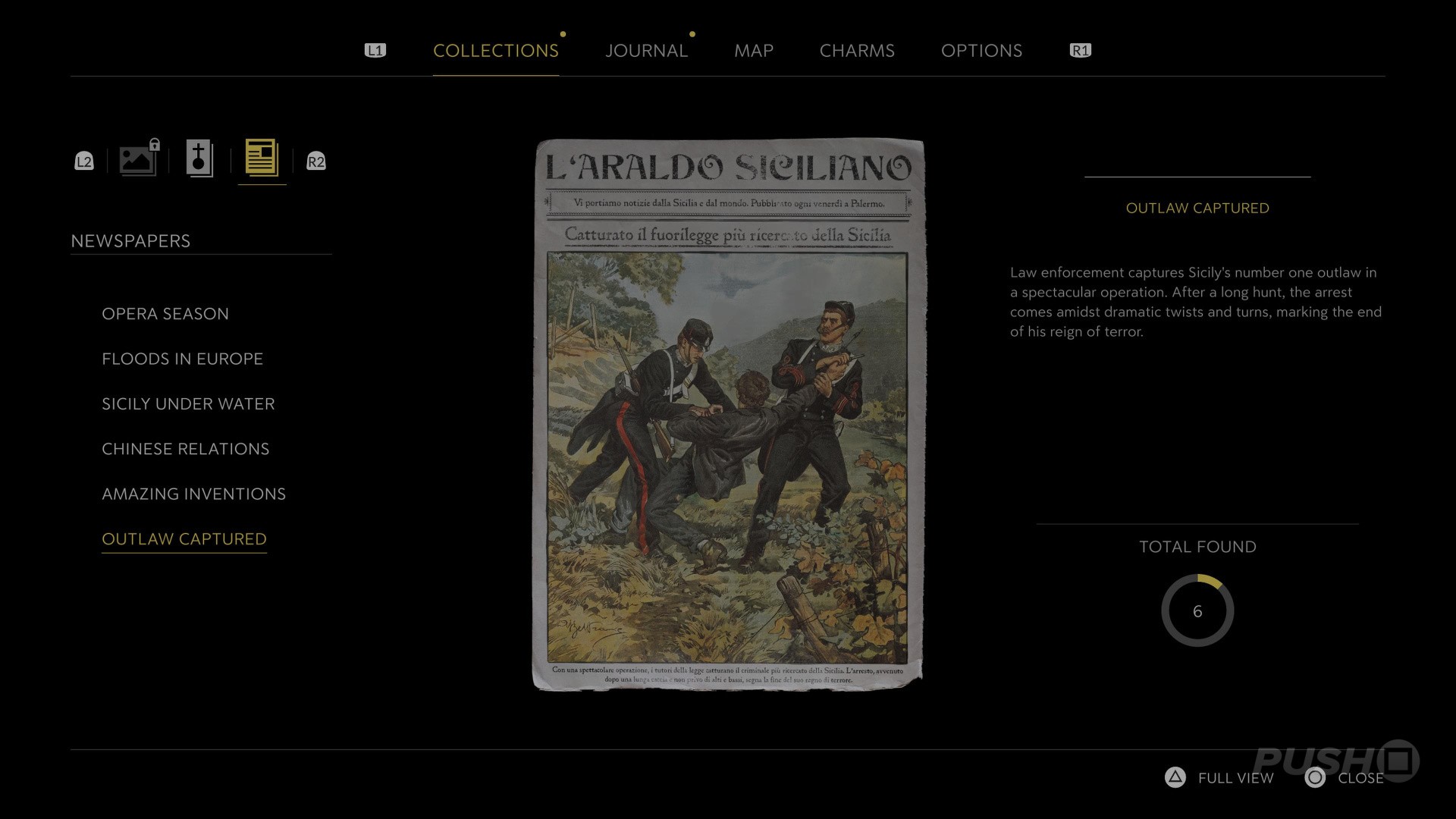Click the L2 previous category icon

tap(84, 162)
